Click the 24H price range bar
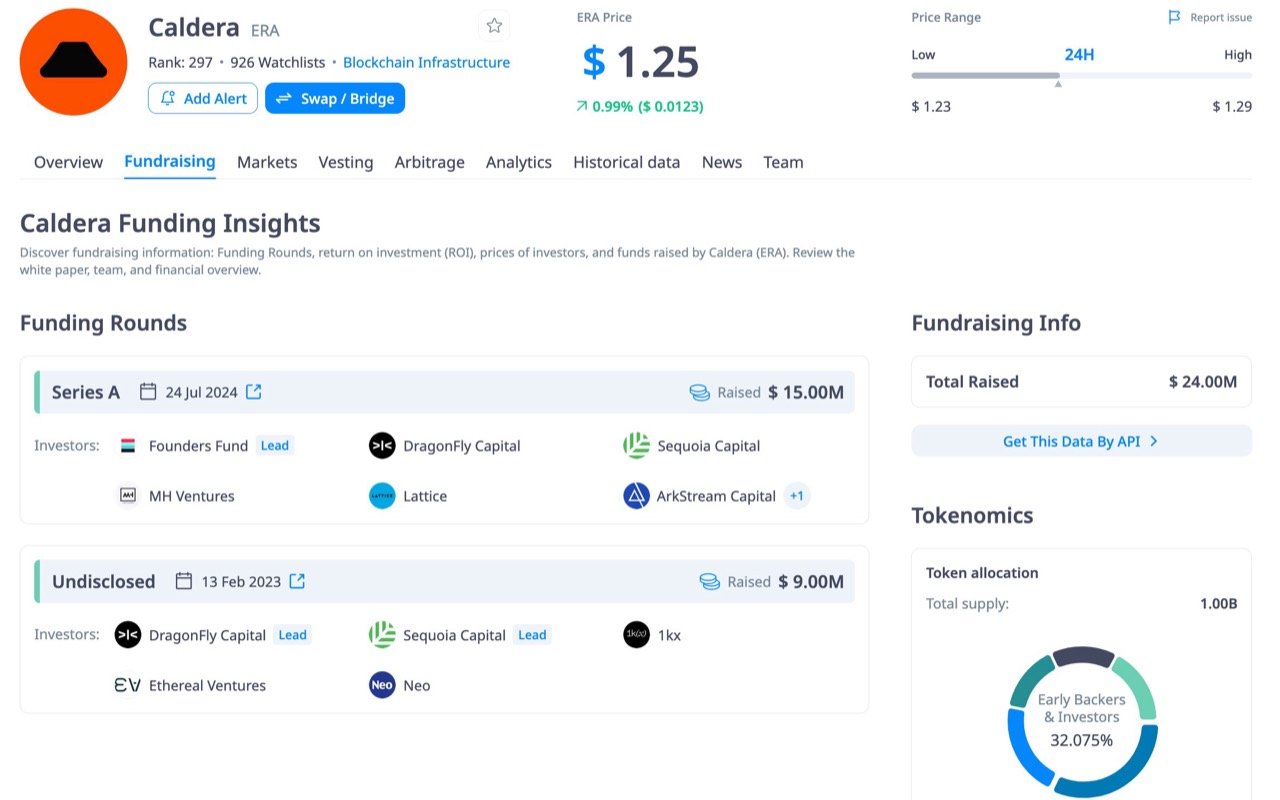Screen dimensions: 1280x800 point(1081,75)
